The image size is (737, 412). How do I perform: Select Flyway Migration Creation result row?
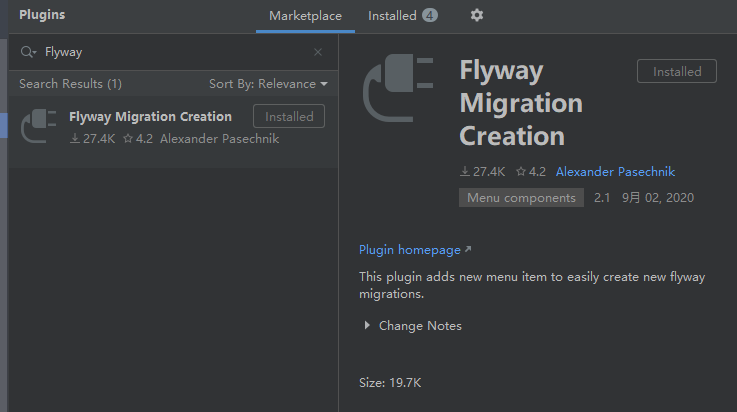pos(173,132)
